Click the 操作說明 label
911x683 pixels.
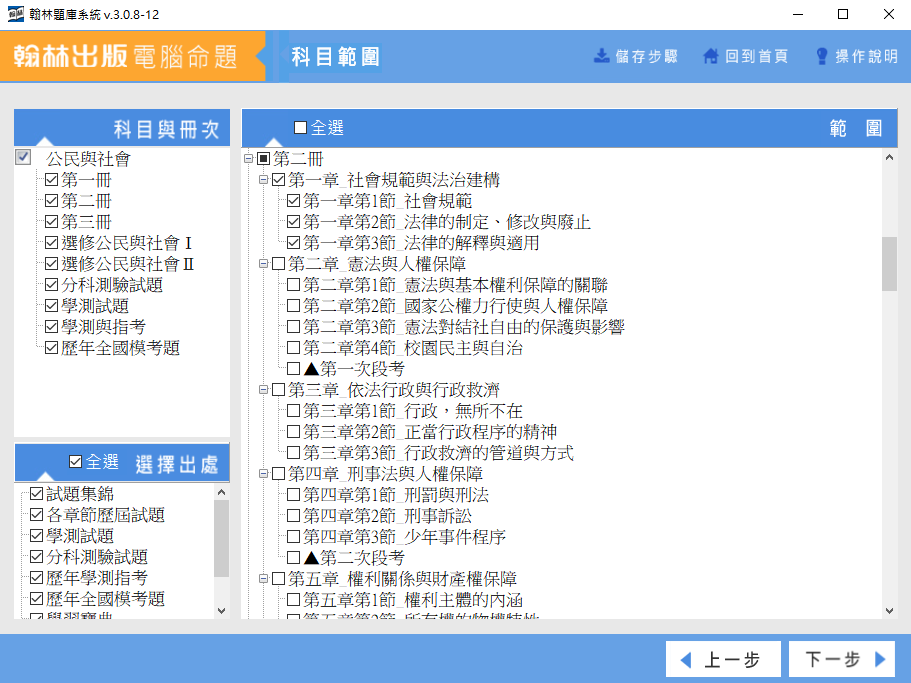[x=866, y=56]
